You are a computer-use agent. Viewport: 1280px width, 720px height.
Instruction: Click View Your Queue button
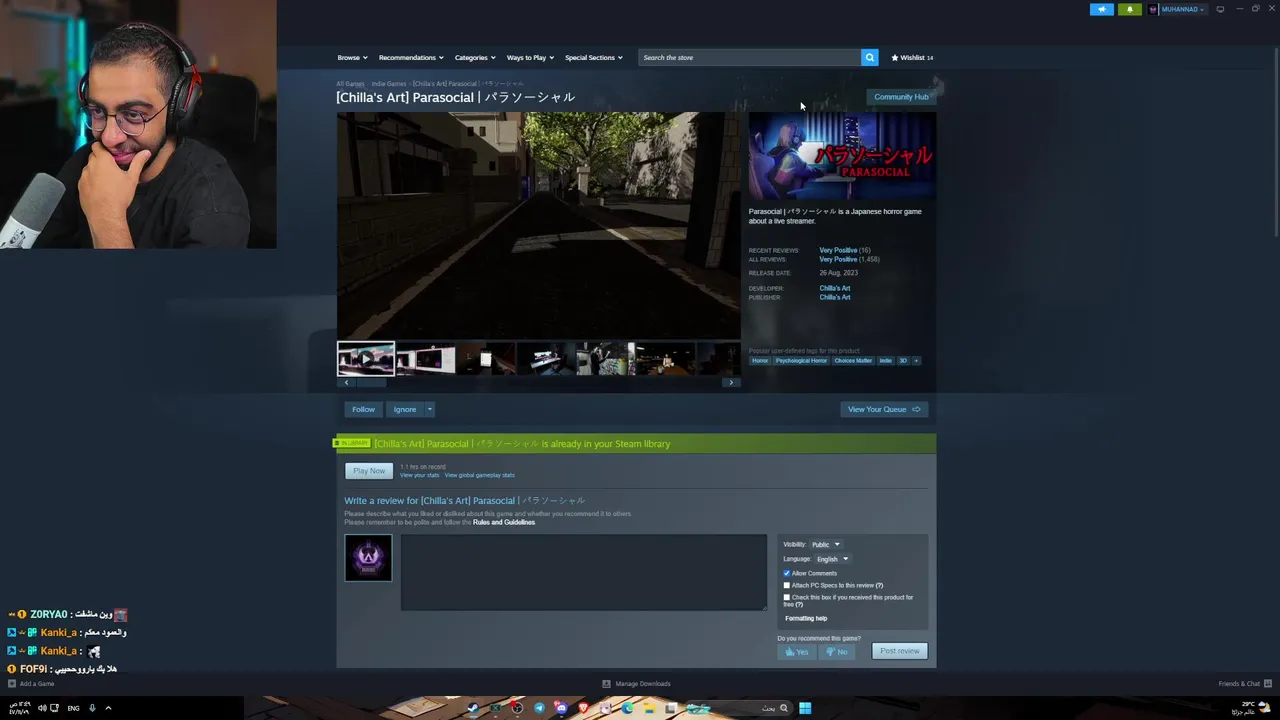click(884, 409)
